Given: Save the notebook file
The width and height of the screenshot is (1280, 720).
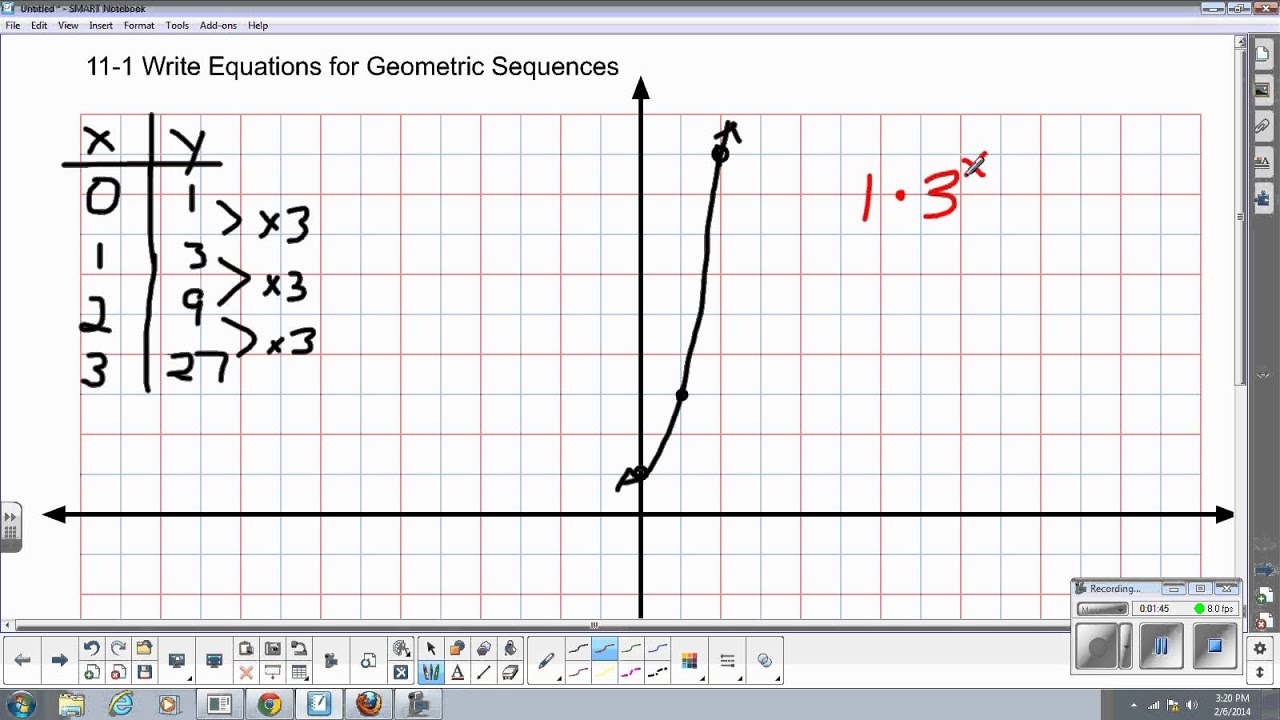Looking at the screenshot, I should [144, 672].
